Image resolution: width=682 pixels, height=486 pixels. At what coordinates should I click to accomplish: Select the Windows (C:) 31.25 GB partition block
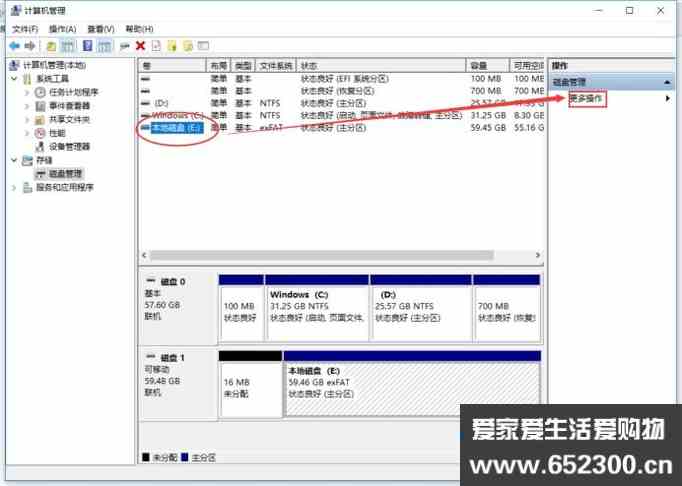point(317,307)
